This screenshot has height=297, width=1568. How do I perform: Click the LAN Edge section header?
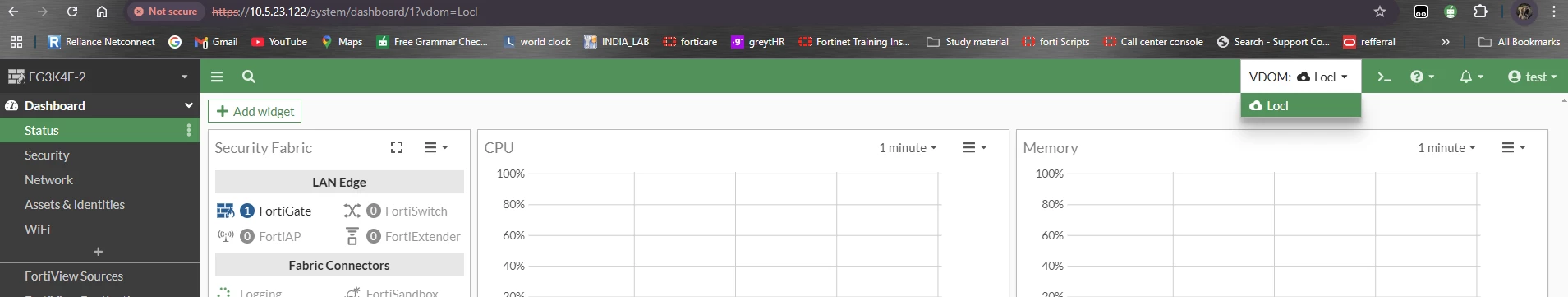pyautogui.click(x=339, y=182)
